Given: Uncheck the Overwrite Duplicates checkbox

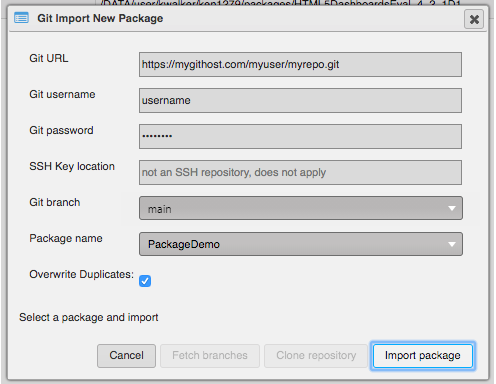Looking at the screenshot, I should [145, 281].
